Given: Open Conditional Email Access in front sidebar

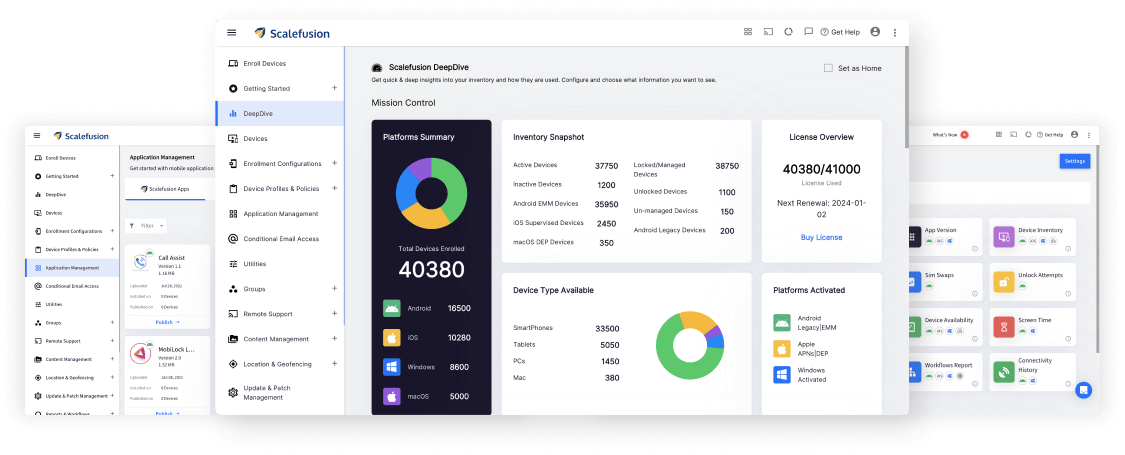Looking at the screenshot, I should (280, 238).
